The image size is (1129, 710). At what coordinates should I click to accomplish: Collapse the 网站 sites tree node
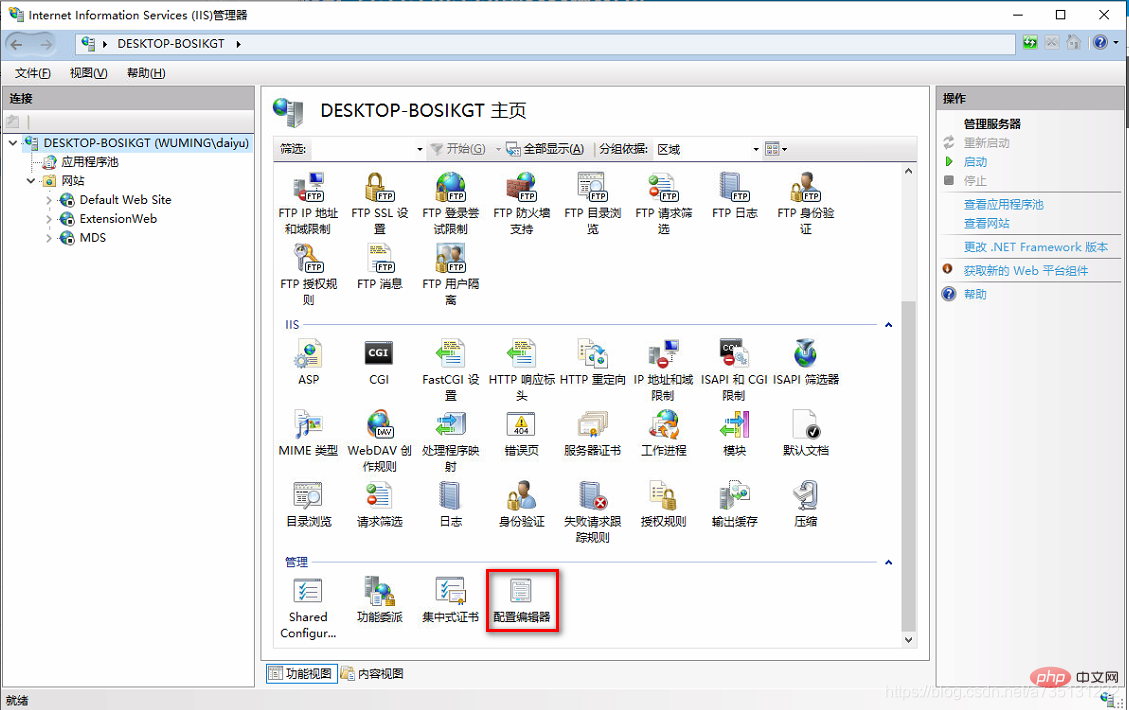30,181
